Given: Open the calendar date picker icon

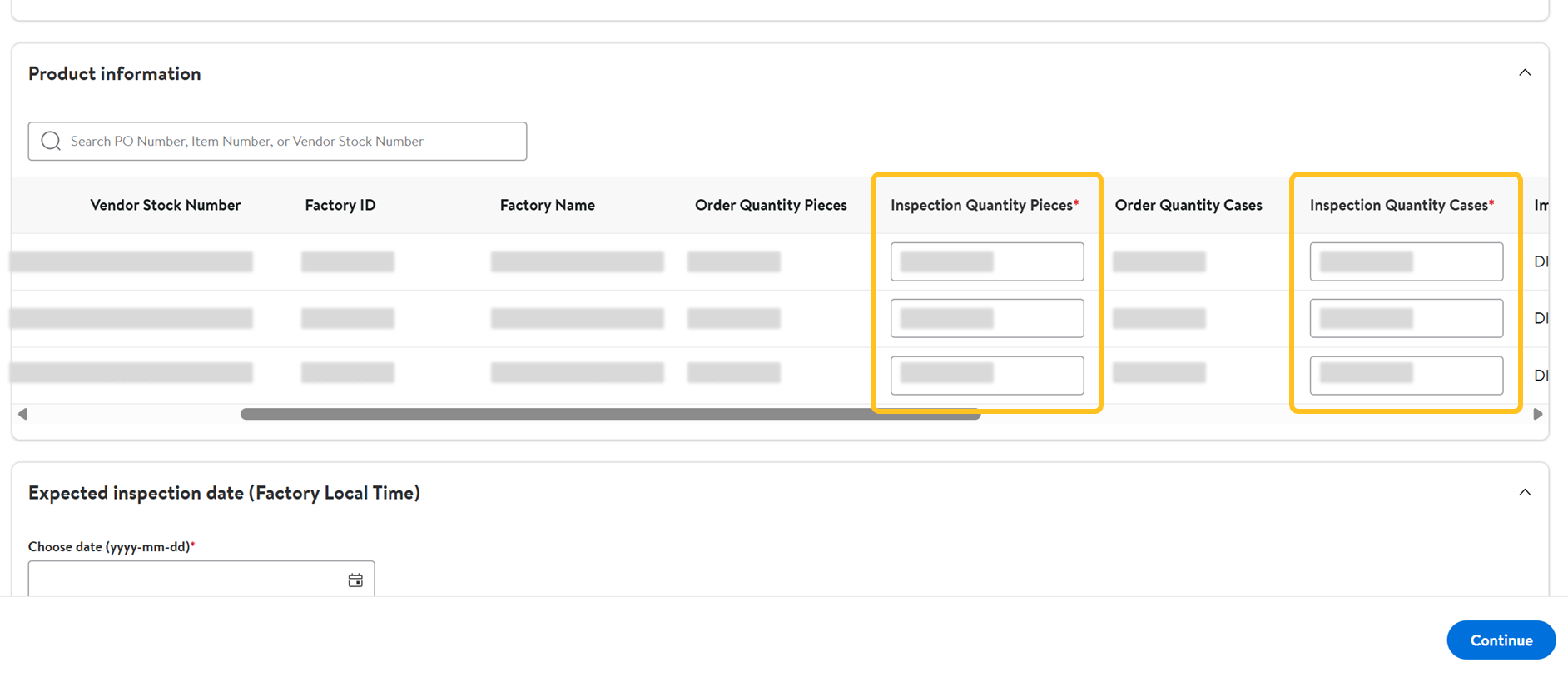Looking at the screenshot, I should click(x=355, y=580).
